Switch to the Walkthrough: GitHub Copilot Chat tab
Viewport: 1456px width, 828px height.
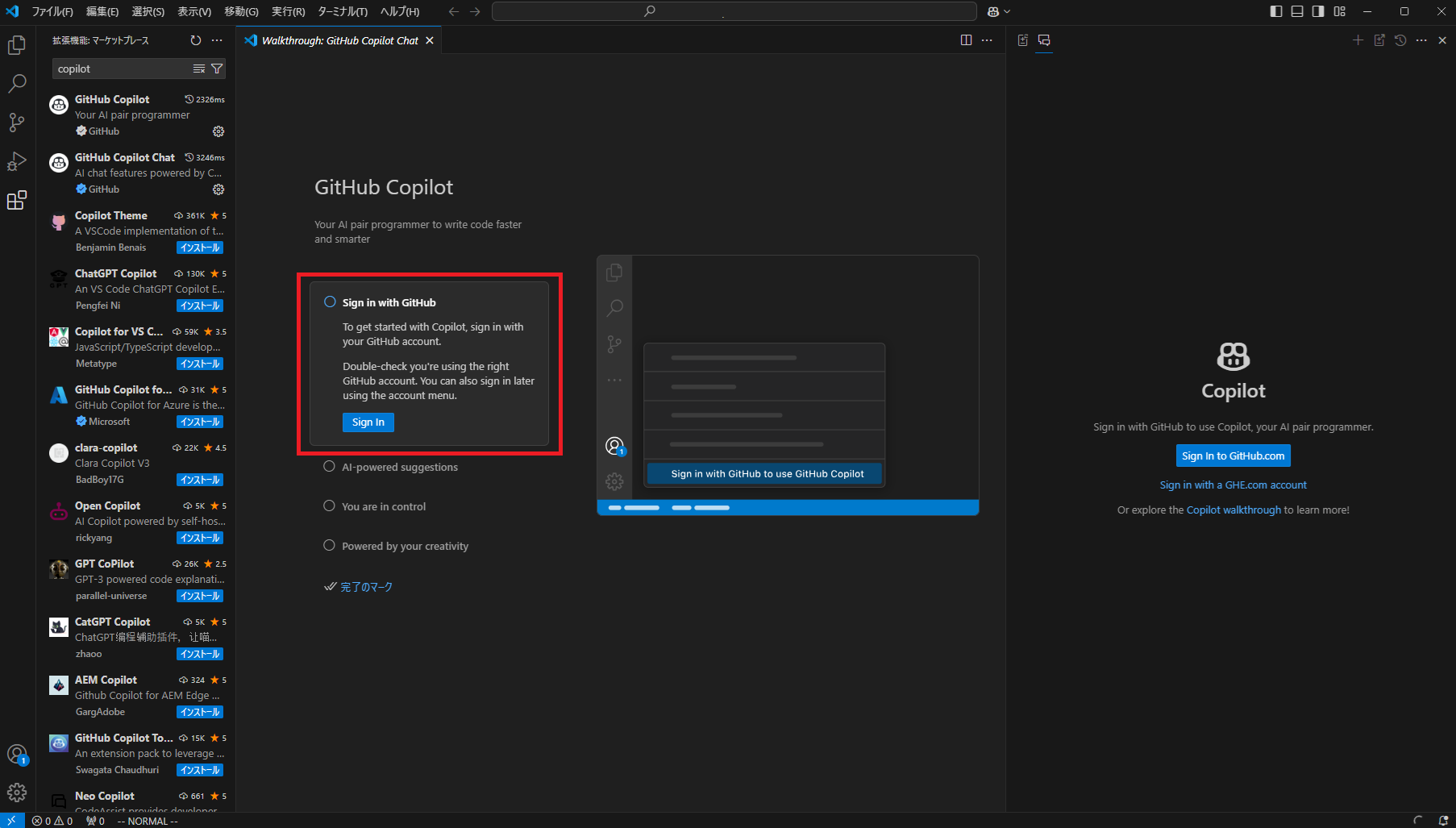coord(337,40)
